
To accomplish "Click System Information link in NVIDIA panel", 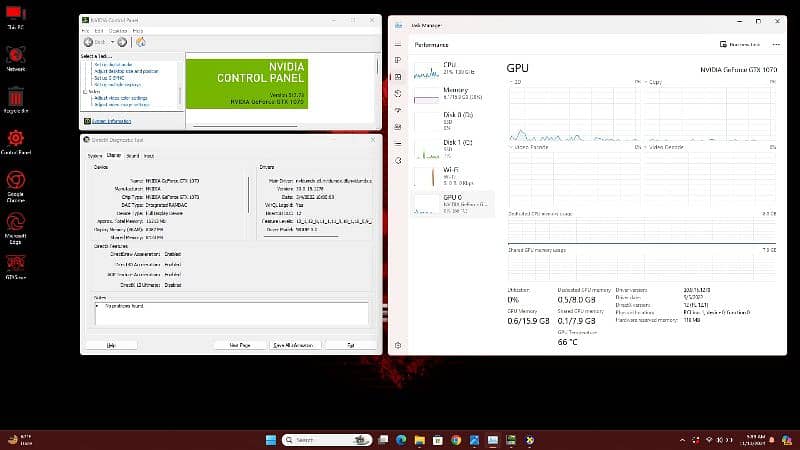I will coord(111,120).
